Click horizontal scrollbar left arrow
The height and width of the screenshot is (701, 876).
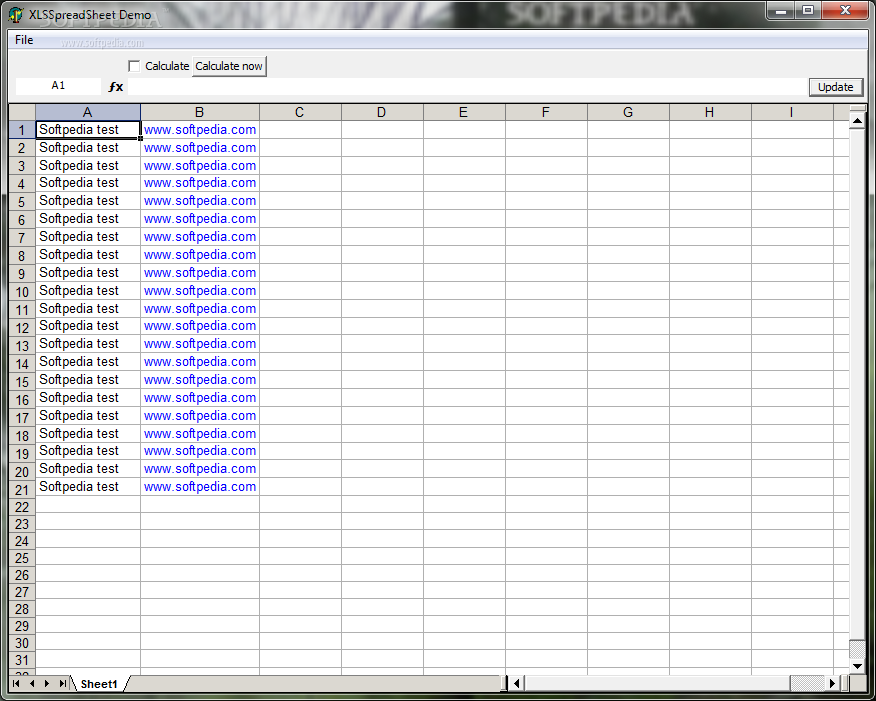(x=517, y=683)
